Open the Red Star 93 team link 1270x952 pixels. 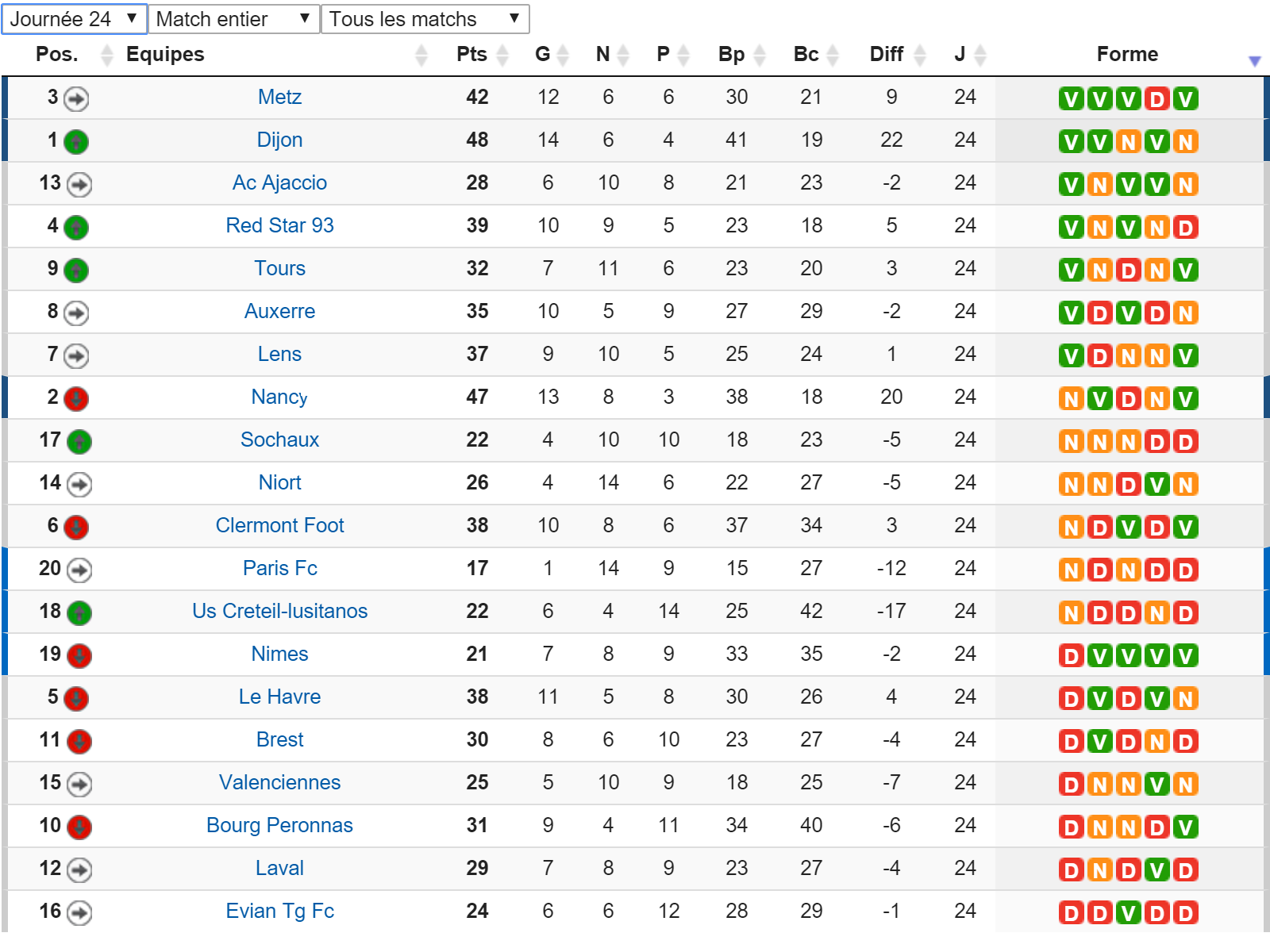279,225
